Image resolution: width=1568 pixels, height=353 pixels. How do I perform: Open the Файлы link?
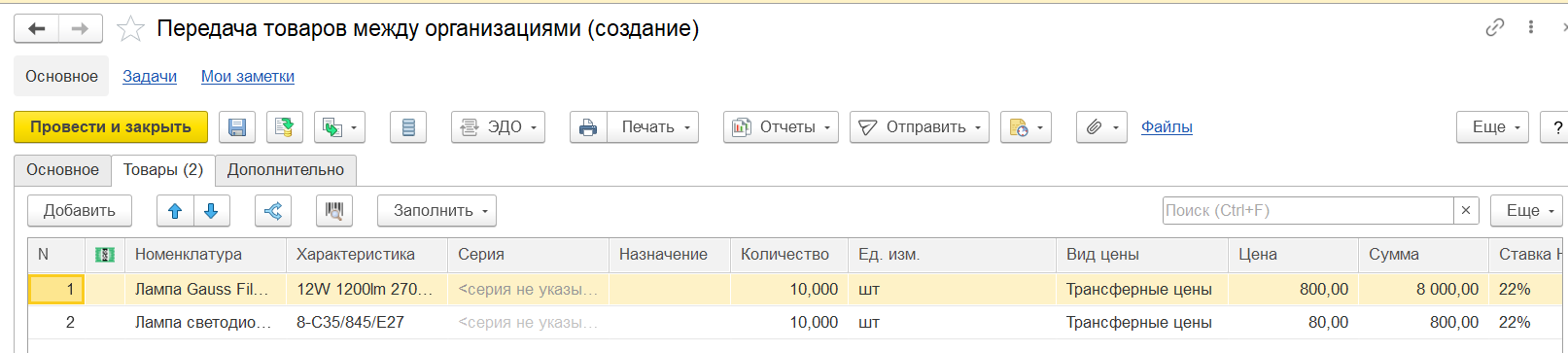(1167, 127)
